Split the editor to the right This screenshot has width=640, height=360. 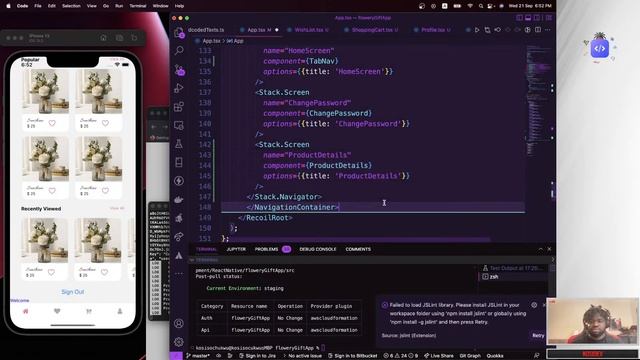[538, 30]
